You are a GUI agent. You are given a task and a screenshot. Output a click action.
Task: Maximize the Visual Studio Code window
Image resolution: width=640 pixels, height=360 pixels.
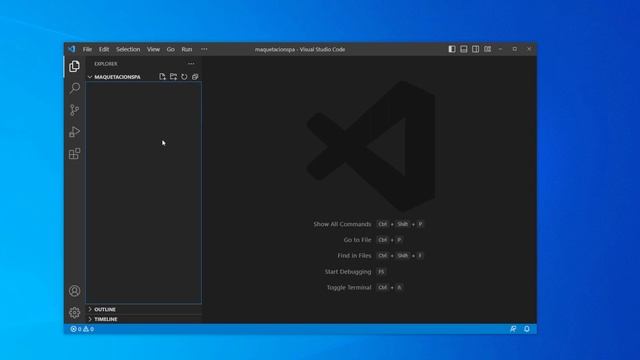(x=515, y=49)
